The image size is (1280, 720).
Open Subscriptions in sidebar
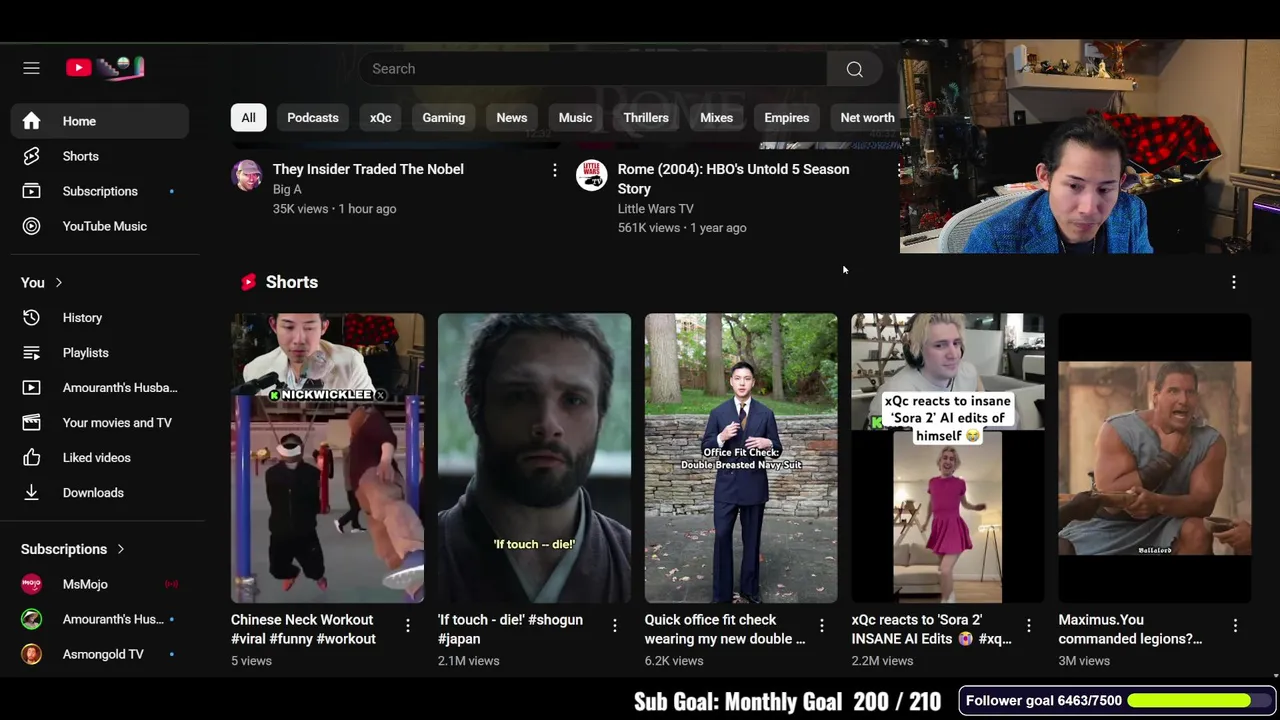(100, 191)
